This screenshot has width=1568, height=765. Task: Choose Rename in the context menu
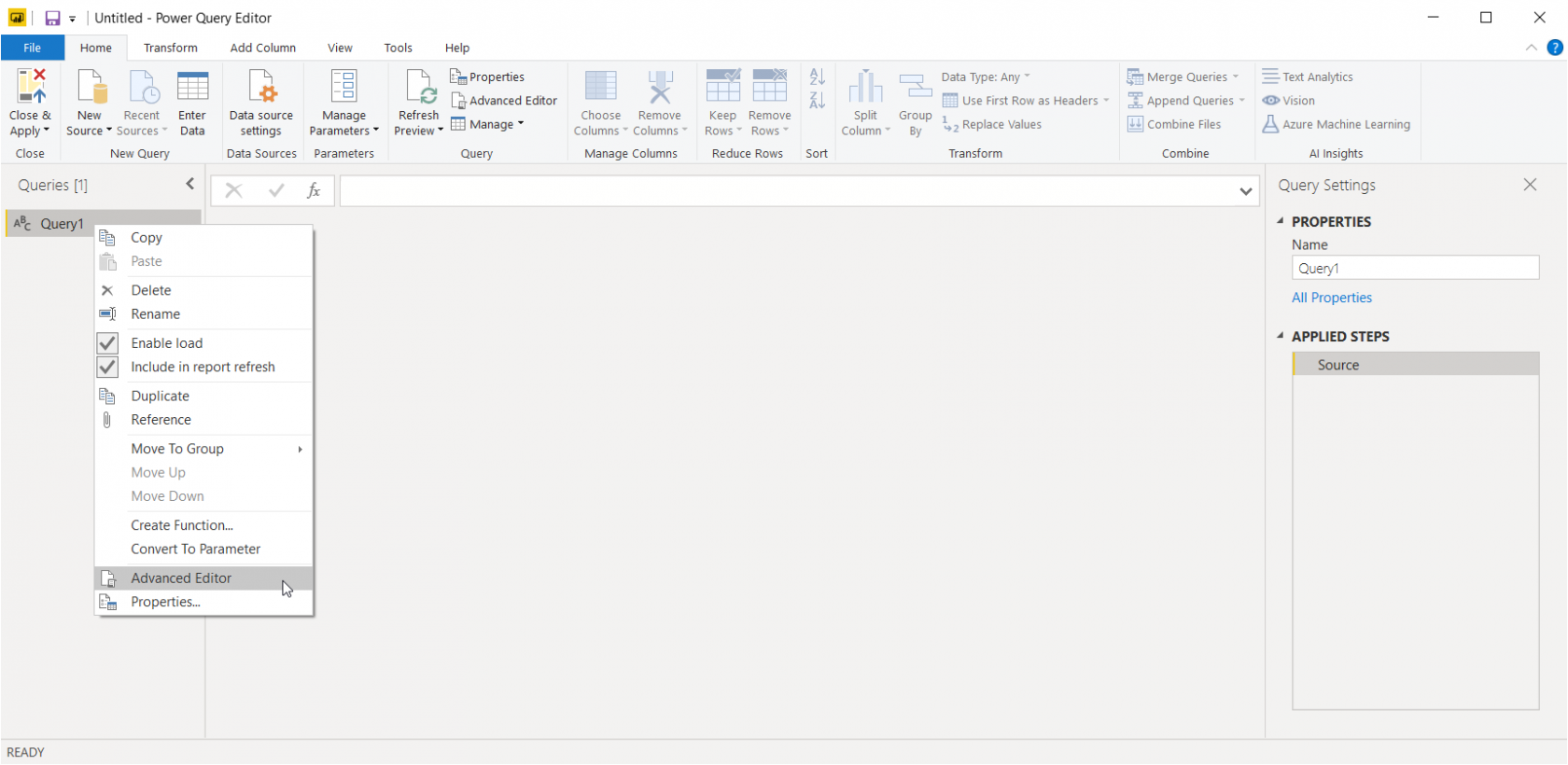click(x=203, y=314)
